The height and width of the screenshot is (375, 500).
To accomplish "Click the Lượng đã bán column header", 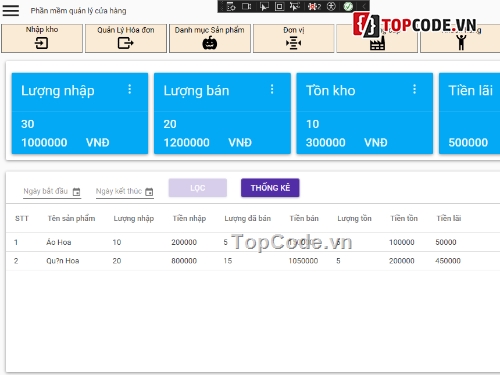I will [x=248, y=219].
